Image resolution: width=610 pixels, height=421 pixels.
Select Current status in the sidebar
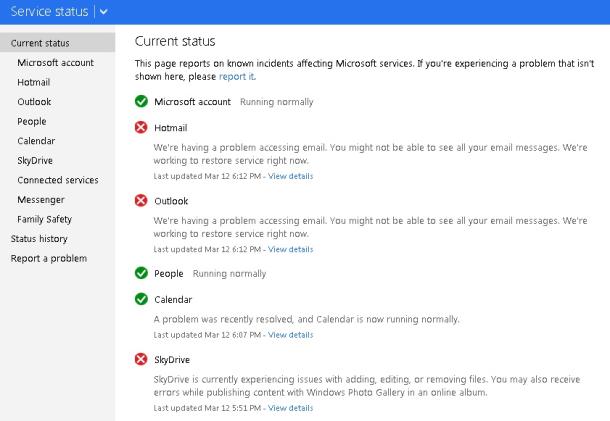[58, 43]
